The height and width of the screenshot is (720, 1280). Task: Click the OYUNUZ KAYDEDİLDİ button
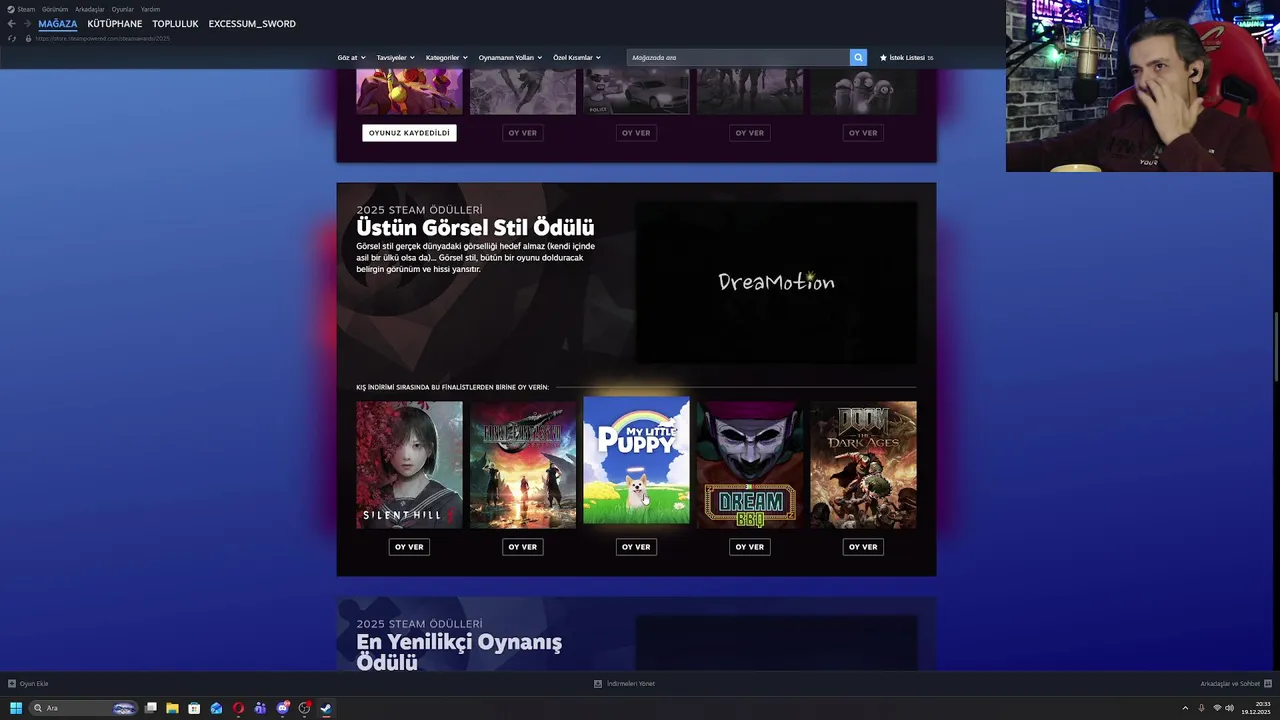[x=409, y=133]
